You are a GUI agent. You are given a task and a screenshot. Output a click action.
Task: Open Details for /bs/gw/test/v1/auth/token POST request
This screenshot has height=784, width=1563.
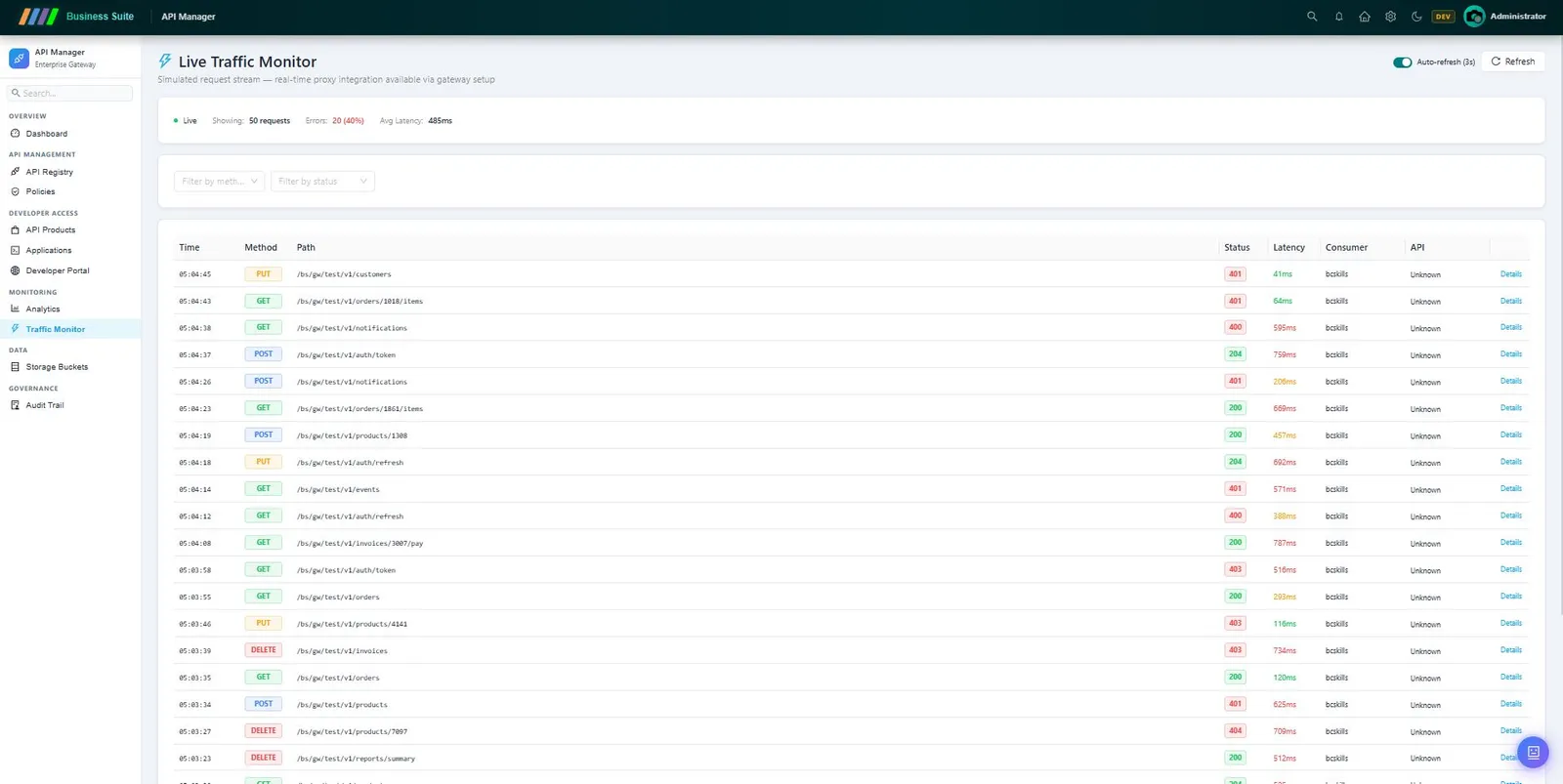pyautogui.click(x=1510, y=354)
